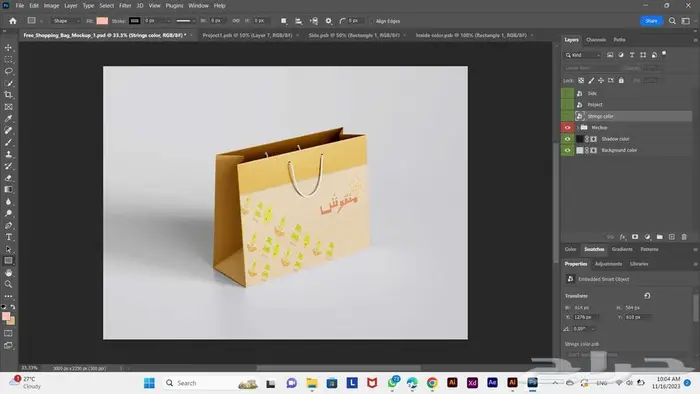Click the Home icon in options bar

click(x=13, y=21)
